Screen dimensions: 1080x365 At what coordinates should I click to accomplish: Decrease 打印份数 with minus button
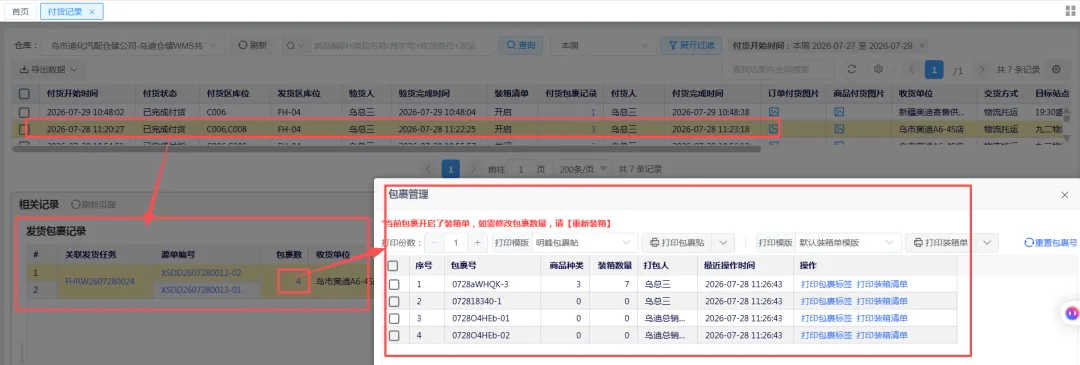[435, 242]
